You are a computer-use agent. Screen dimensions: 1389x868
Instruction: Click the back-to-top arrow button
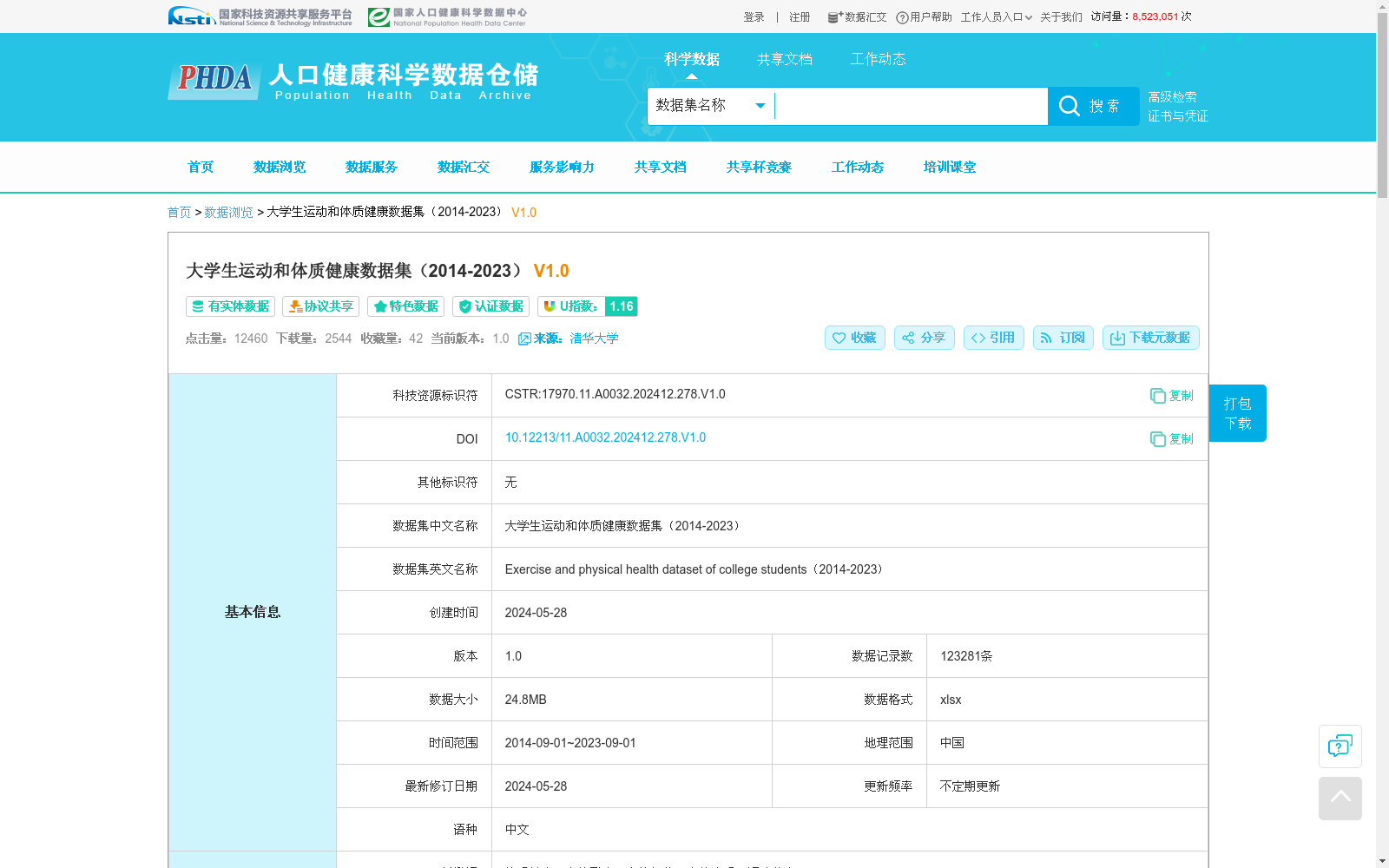(x=1340, y=799)
